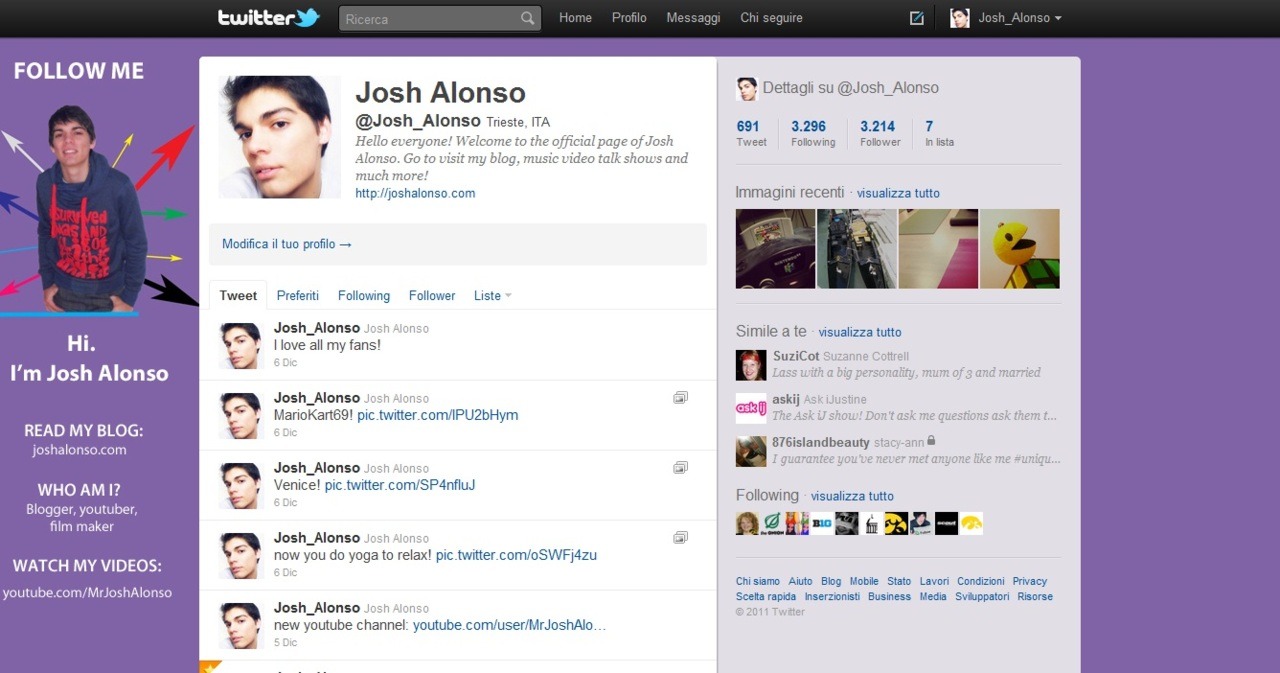
Task: Open Messaggi in top navigation
Action: tap(693, 18)
